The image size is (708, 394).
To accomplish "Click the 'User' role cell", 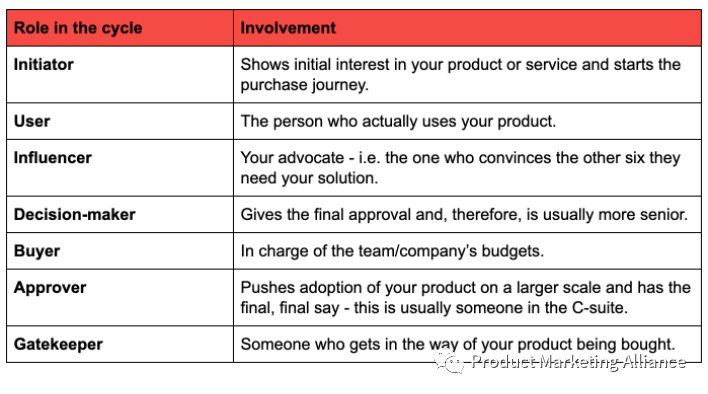I will [120, 121].
